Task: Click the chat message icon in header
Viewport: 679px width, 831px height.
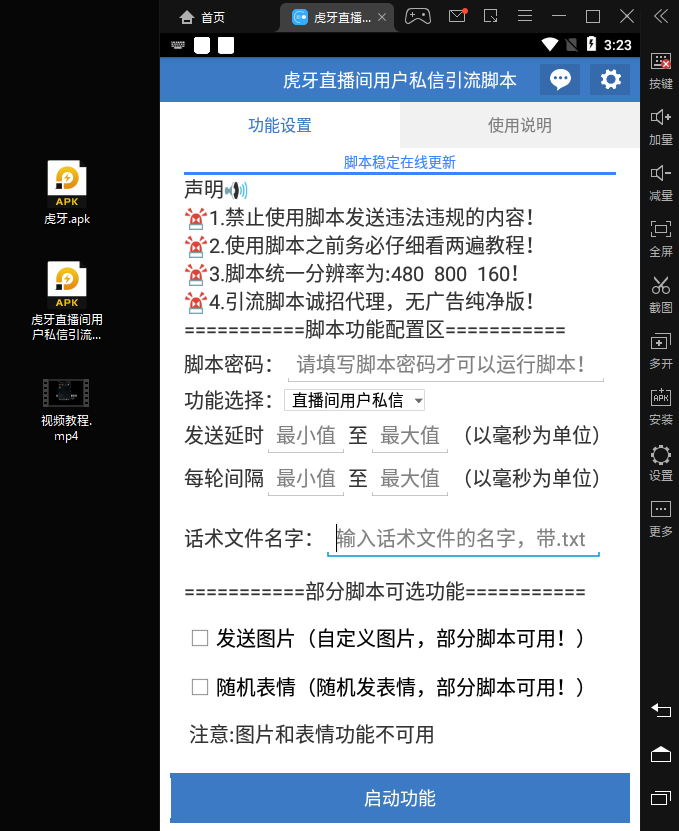Action: coord(560,80)
